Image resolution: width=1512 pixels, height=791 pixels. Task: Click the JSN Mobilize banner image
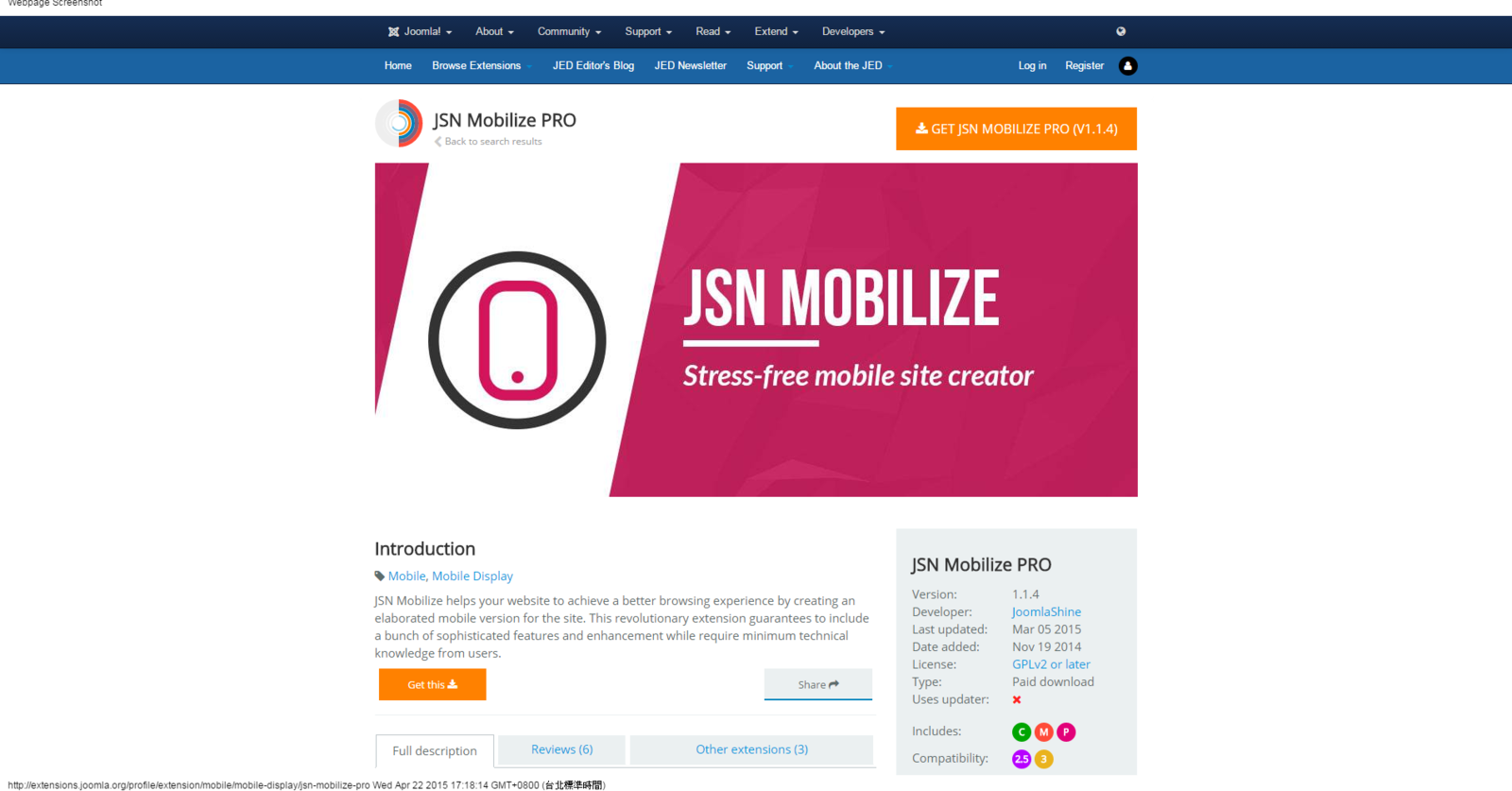tap(756, 330)
